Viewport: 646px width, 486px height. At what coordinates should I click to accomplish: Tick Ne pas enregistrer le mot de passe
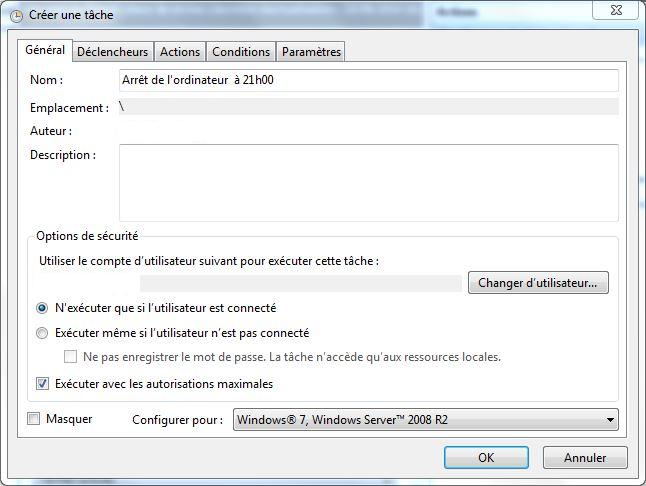coord(70,357)
